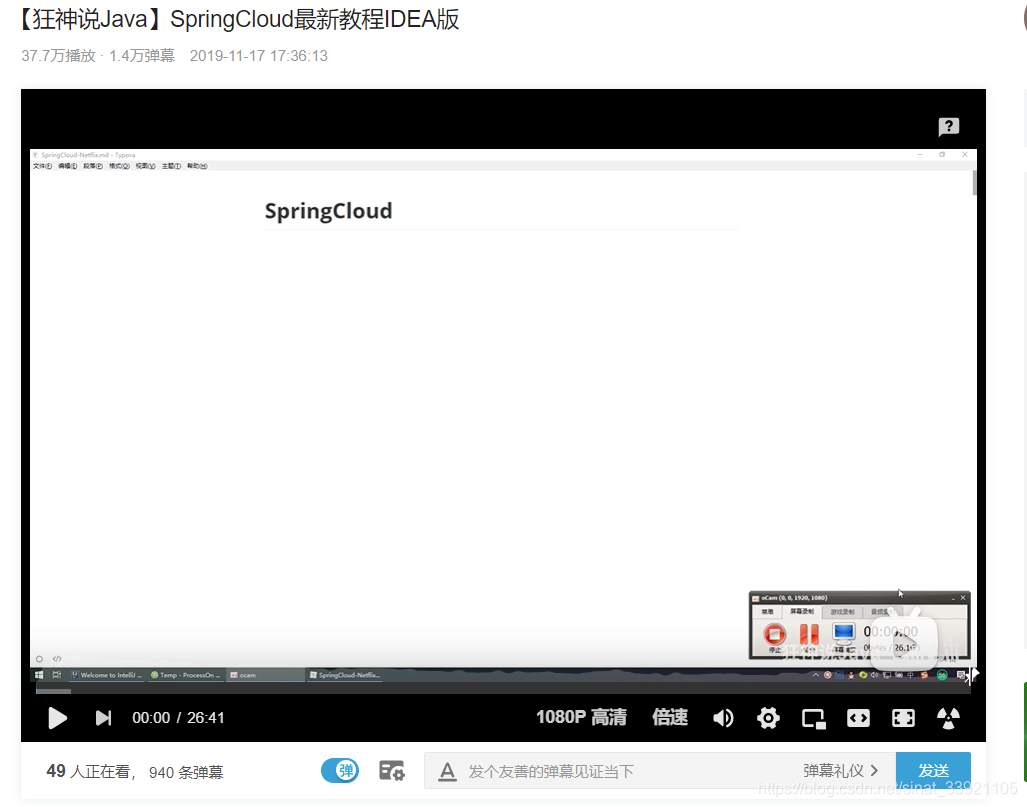Start playback with the play button
This screenshot has height=807, width=1027.
click(58, 718)
